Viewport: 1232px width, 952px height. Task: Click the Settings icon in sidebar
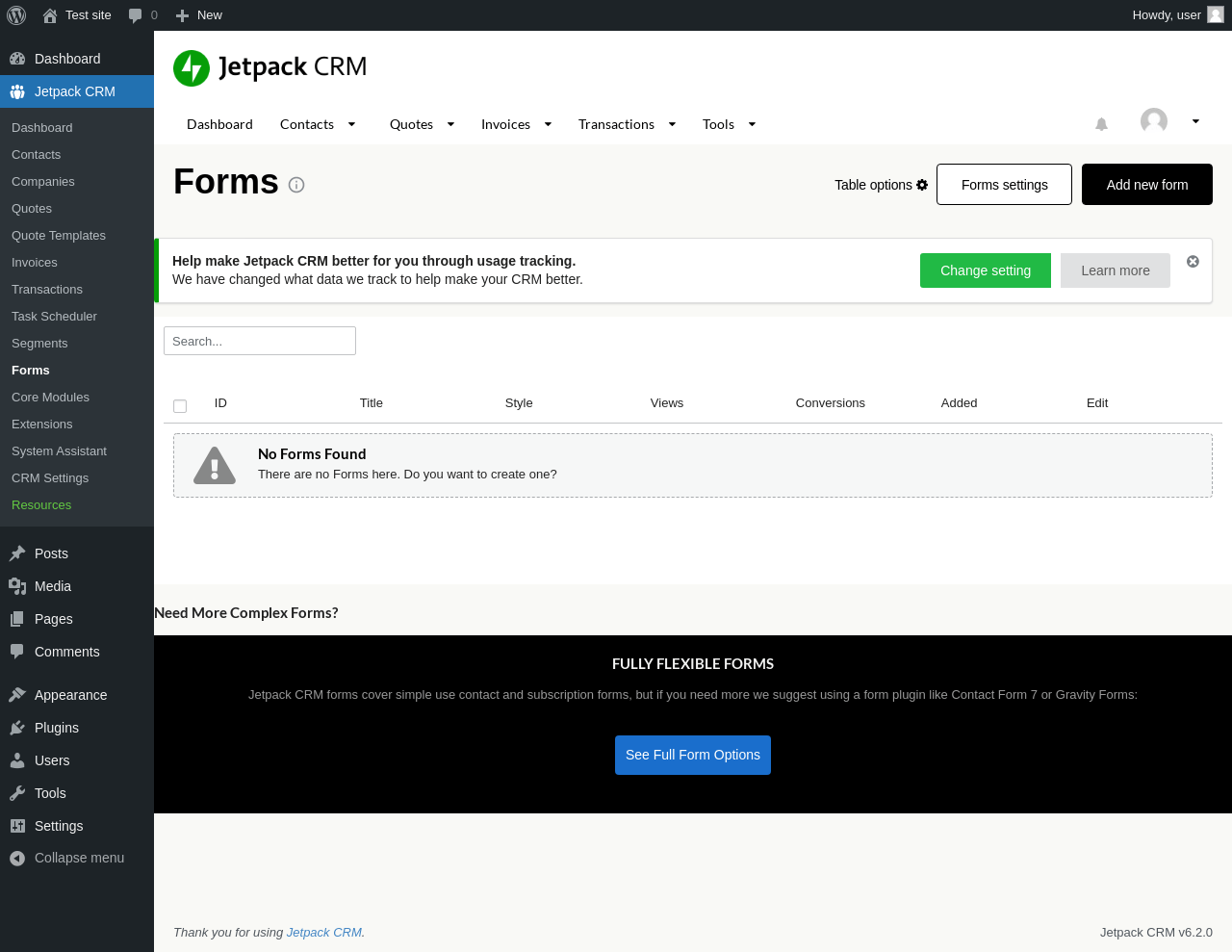click(17, 826)
